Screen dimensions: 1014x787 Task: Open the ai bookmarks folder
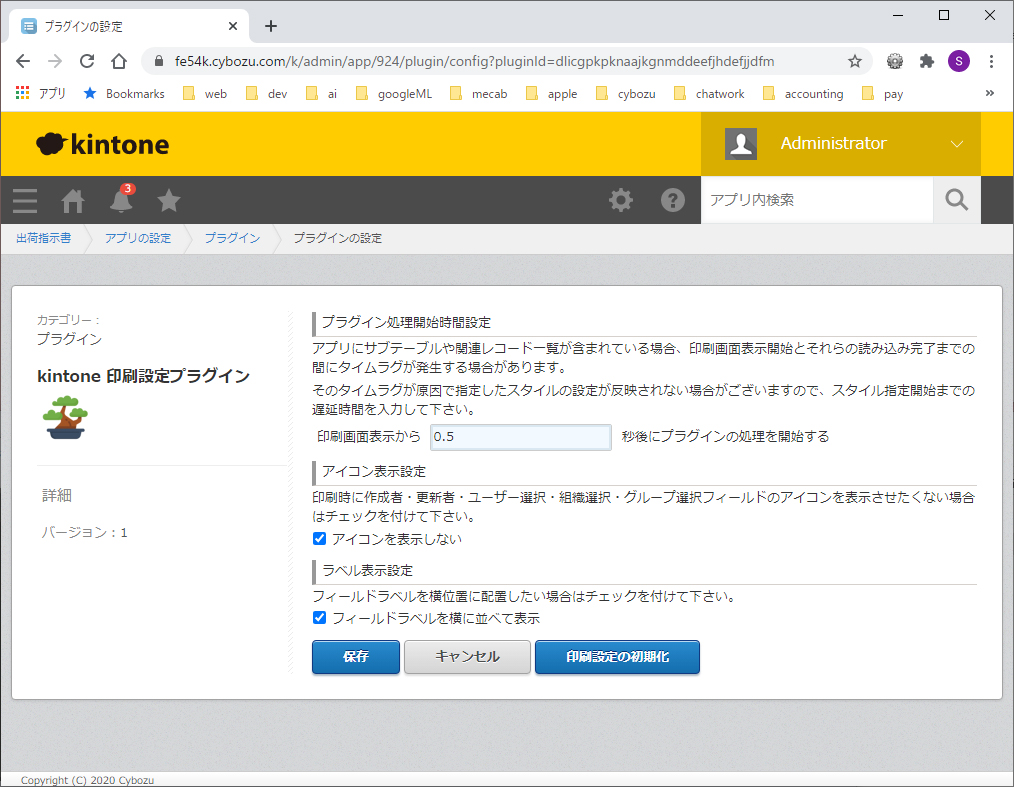tap(321, 94)
